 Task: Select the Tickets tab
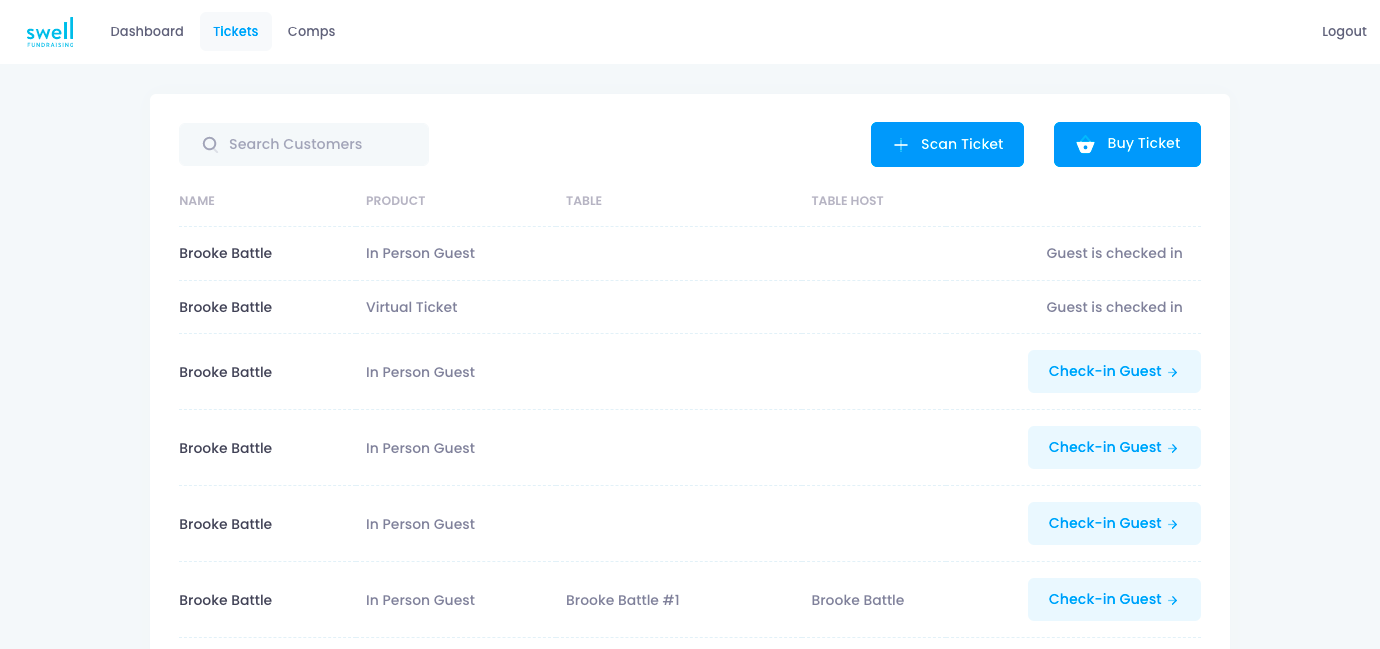click(x=236, y=32)
